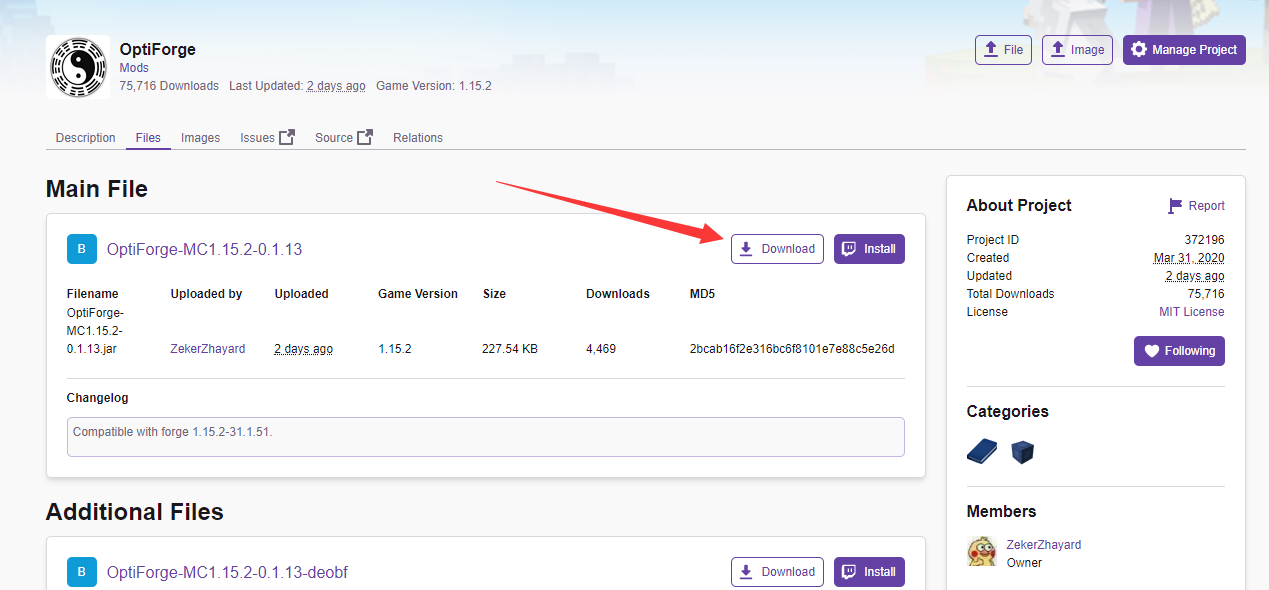This screenshot has height=590, width=1269.
Task: Download the deobf additional file
Action: 777,572
